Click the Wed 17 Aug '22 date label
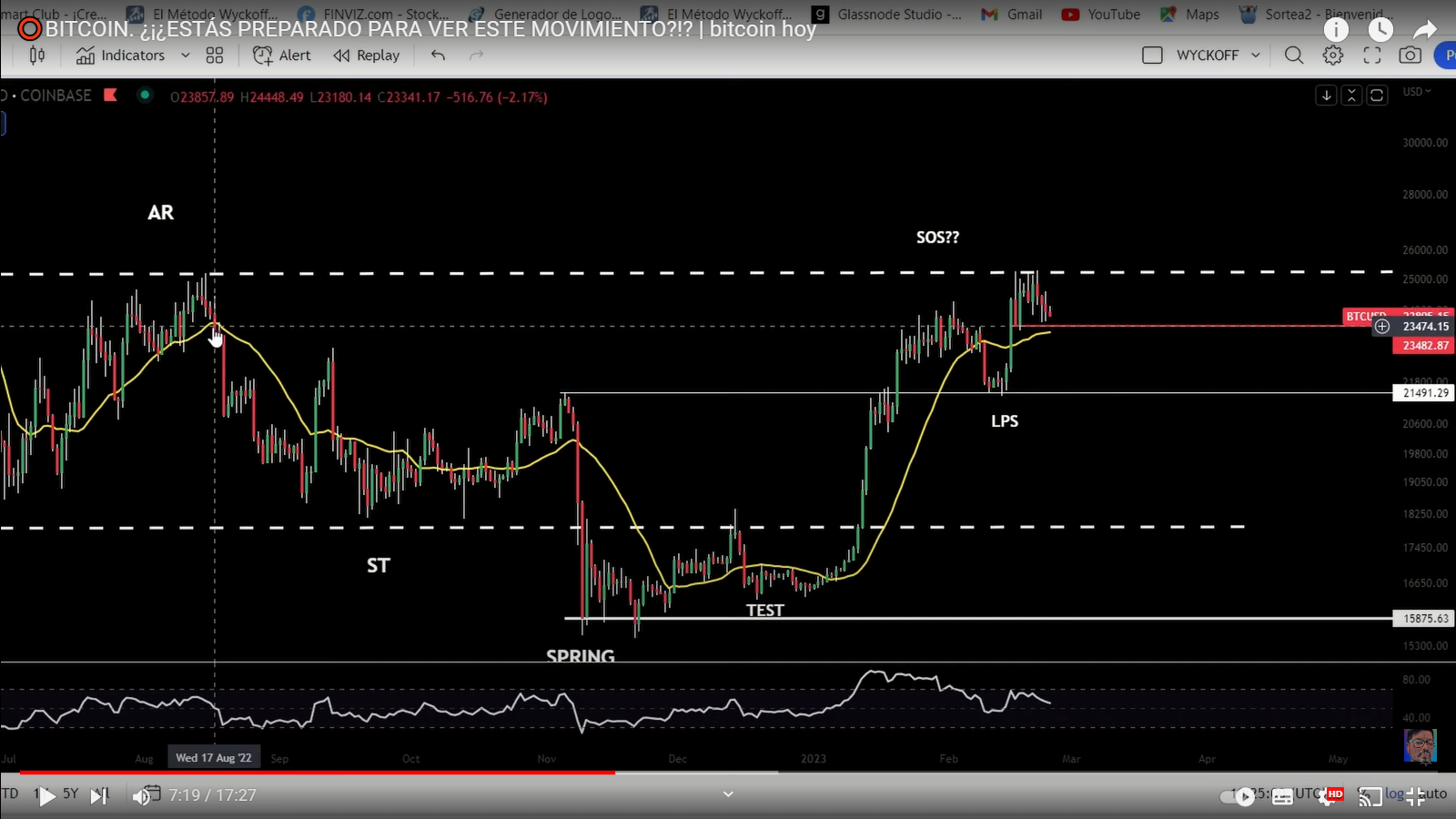The width and height of the screenshot is (1456, 819). 214,758
